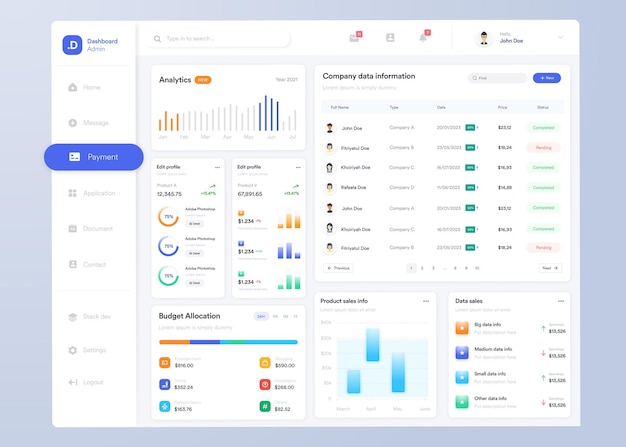The height and width of the screenshot is (447, 626).
Task: Click the magnifier icon in search bar
Action: [x=157, y=39]
